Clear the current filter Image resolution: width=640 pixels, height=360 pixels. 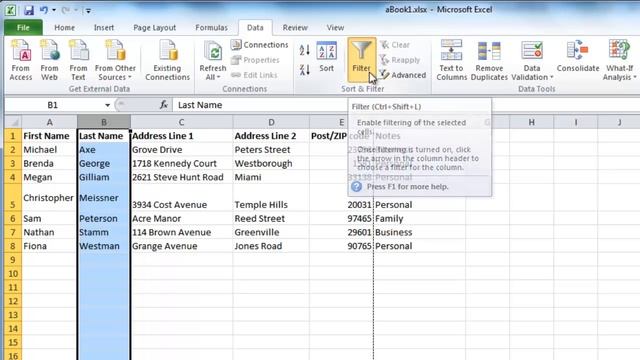[395, 45]
